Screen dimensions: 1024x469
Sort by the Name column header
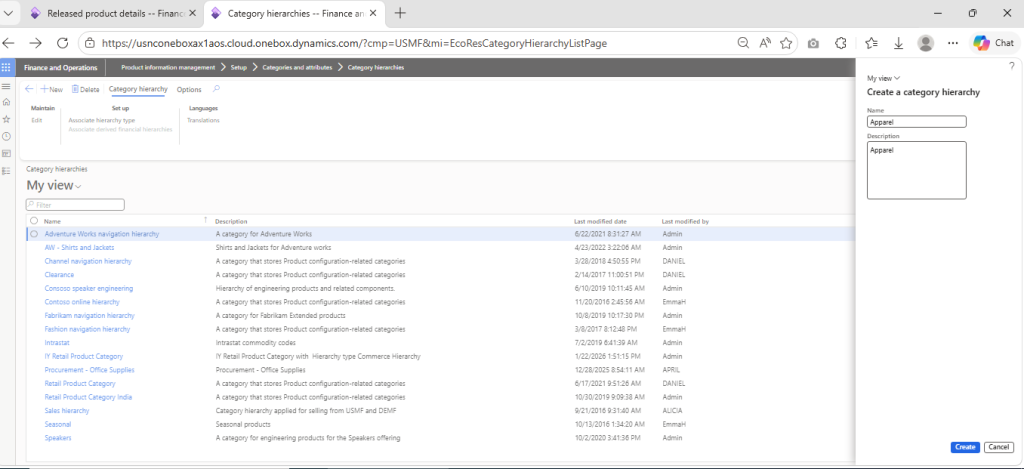pos(52,221)
